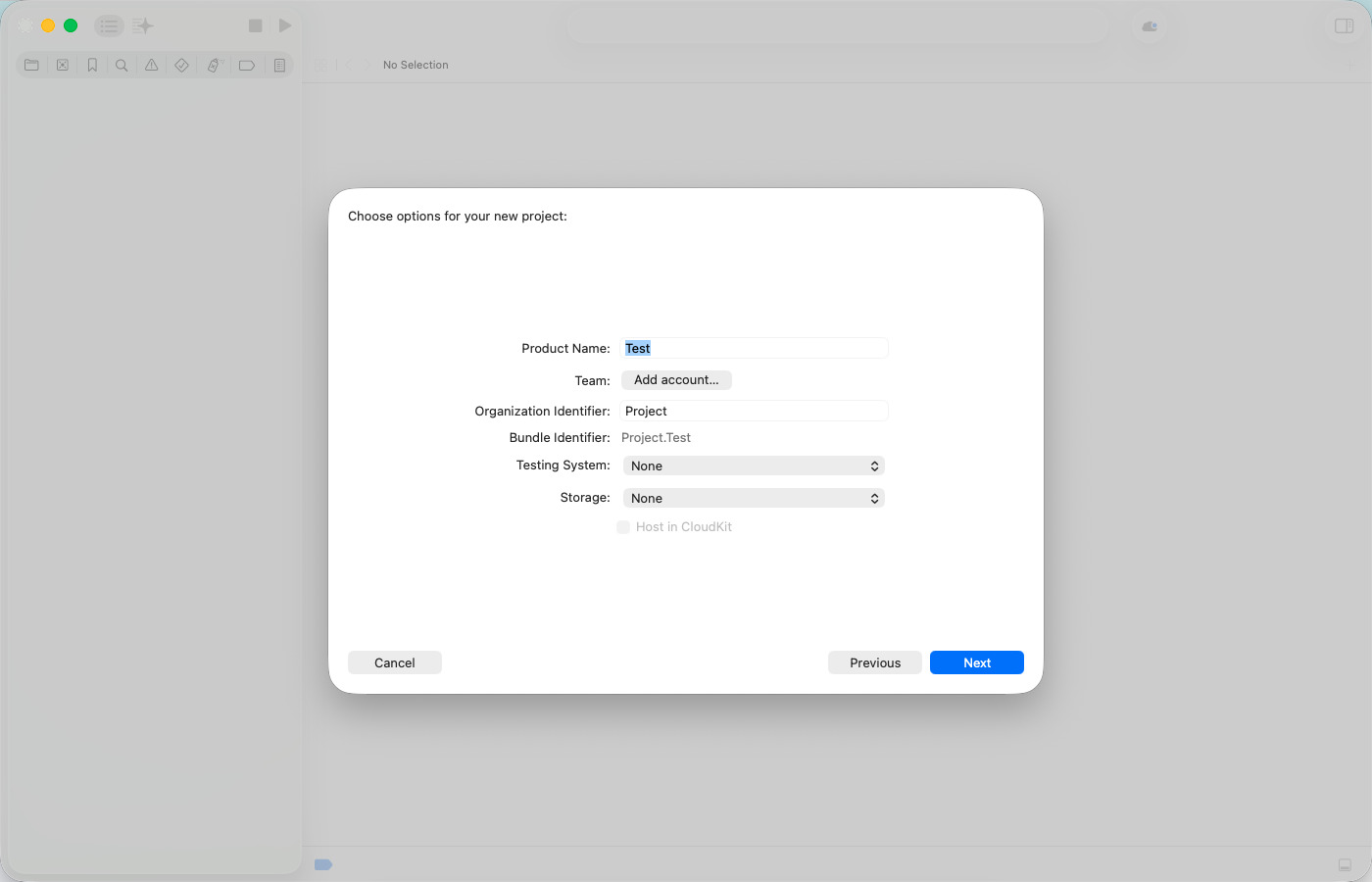Viewport: 1372px width, 882px height.
Task: Open the Testing System dropdown
Action: coord(754,466)
